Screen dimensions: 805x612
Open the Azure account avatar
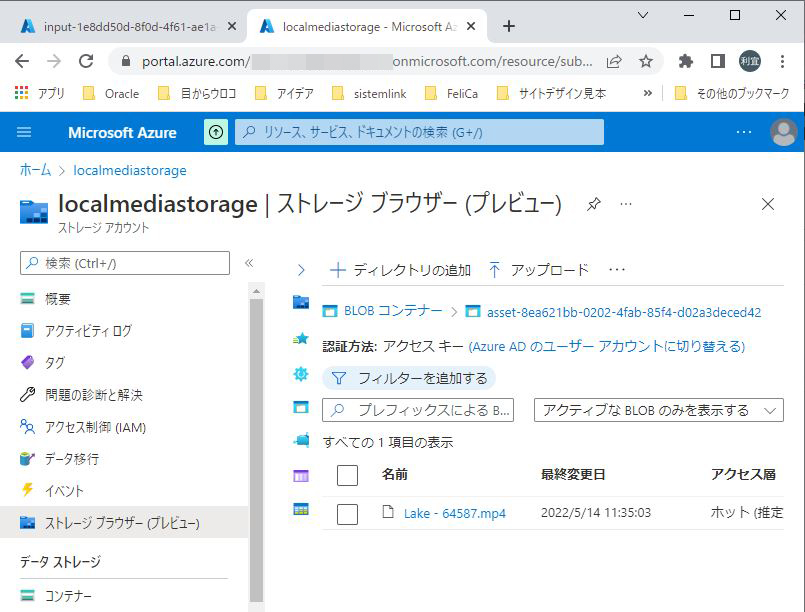click(783, 132)
